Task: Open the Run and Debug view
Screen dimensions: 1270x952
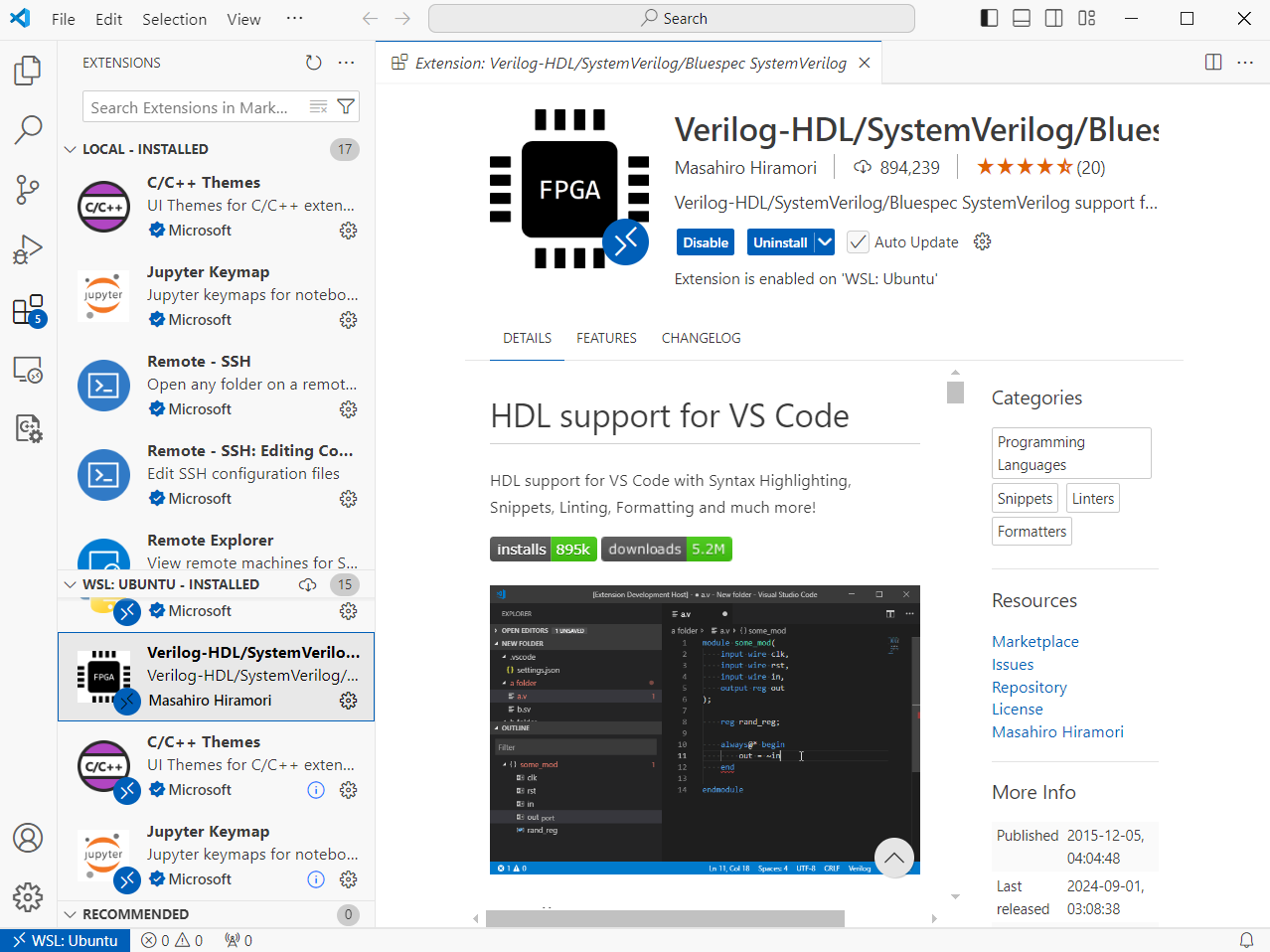Action: coord(28,249)
